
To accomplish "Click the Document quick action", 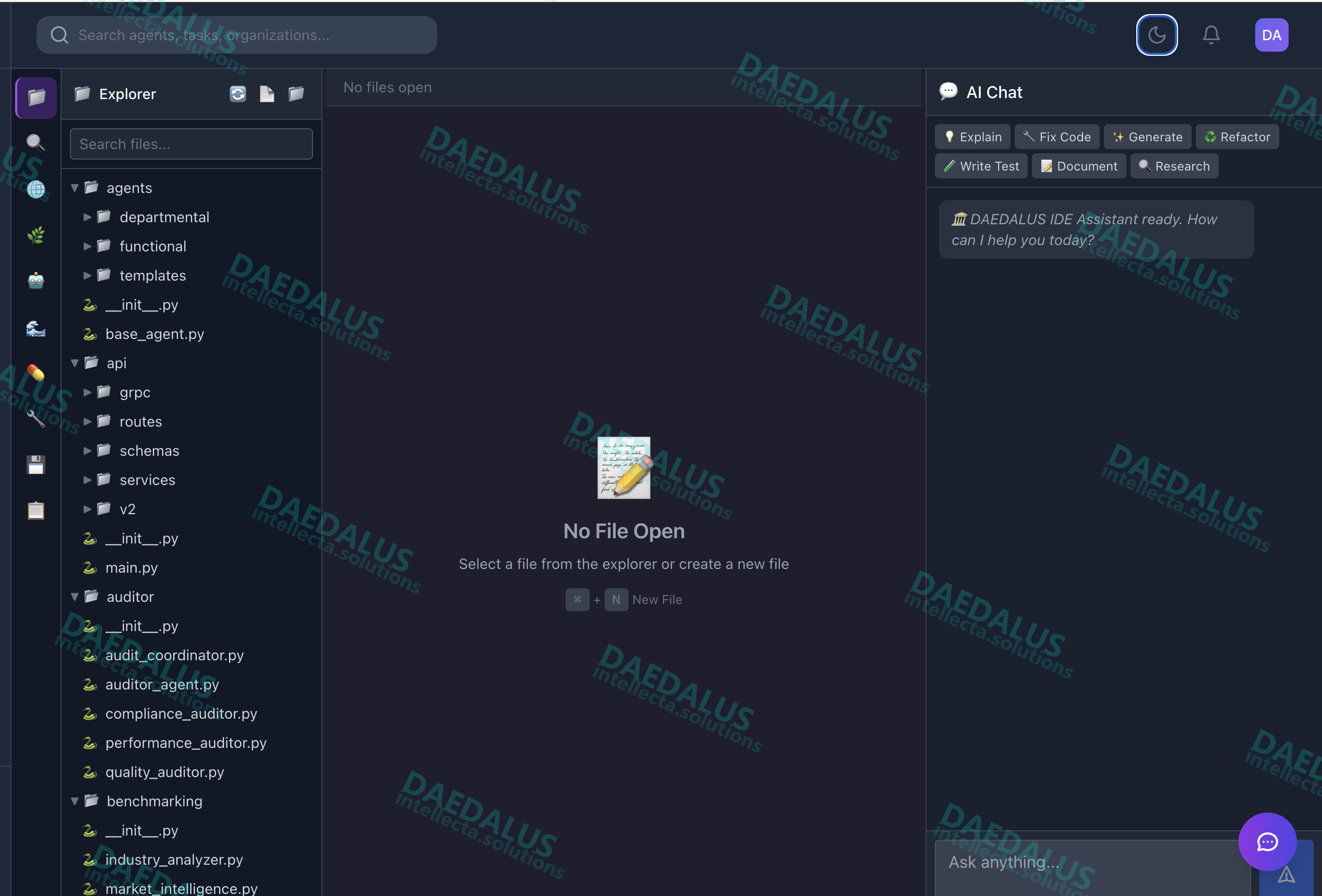I will (1078, 166).
